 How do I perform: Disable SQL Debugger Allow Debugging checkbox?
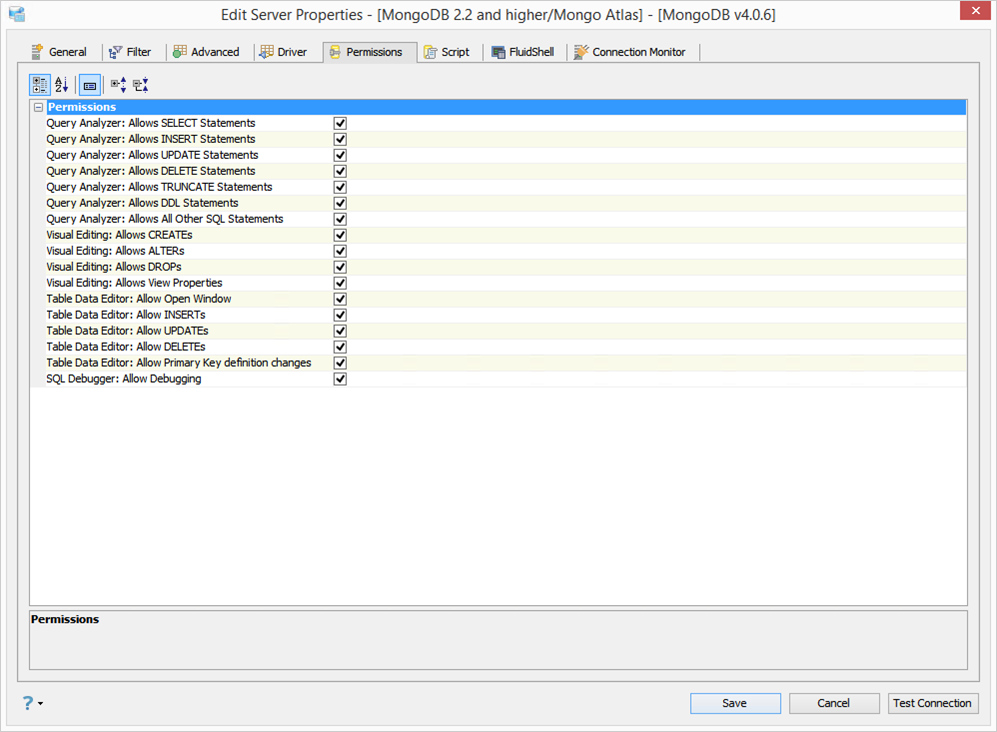click(340, 379)
